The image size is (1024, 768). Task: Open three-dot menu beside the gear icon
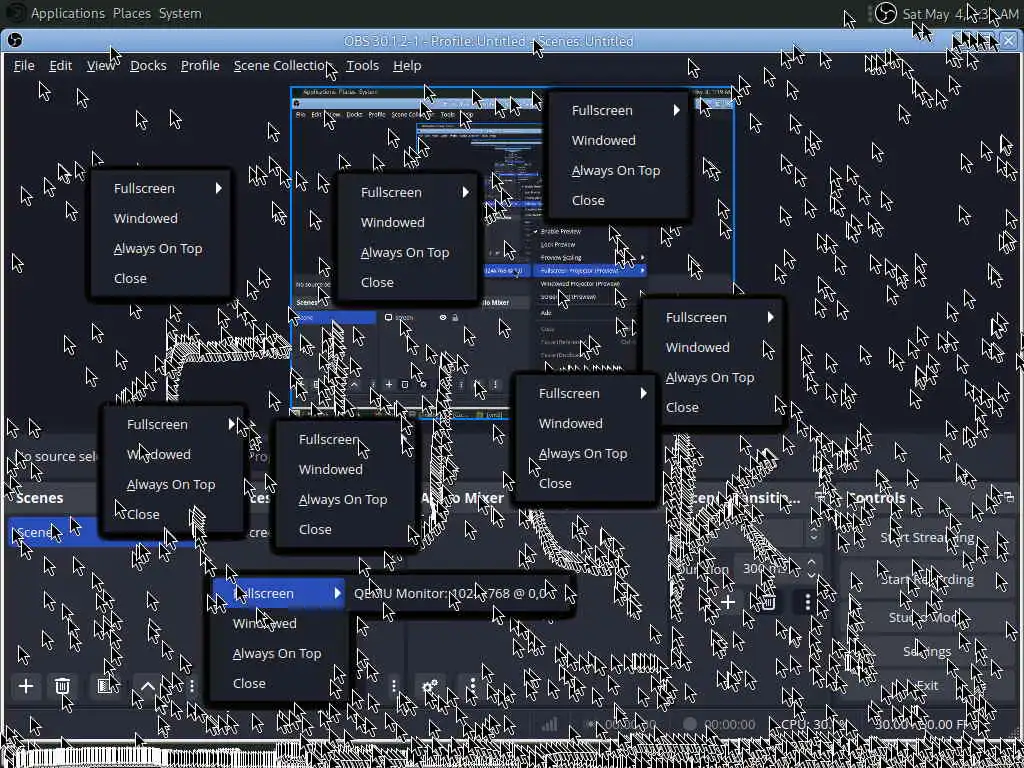[473, 686]
